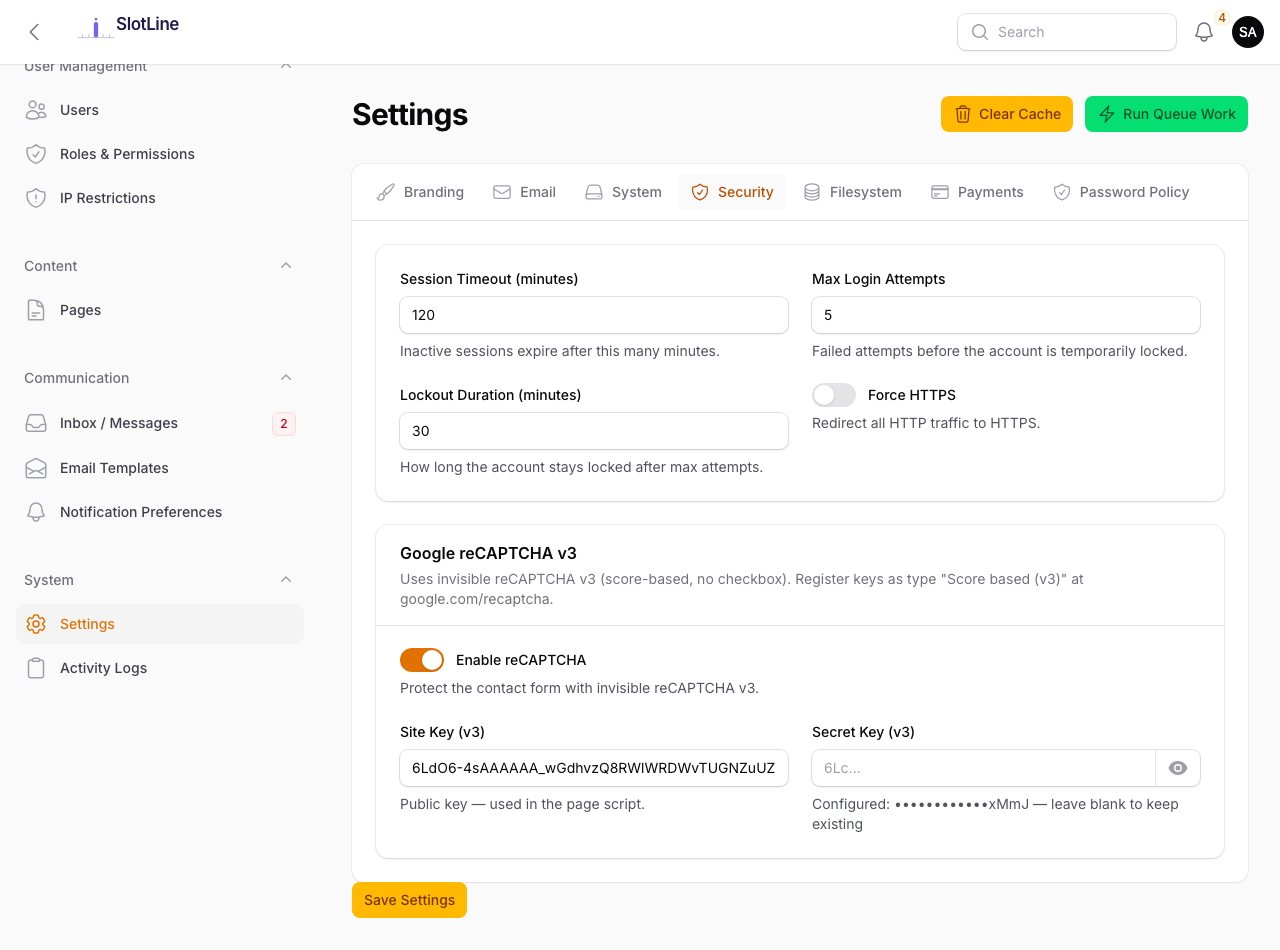The width and height of the screenshot is (1280, 950).
Task: Collapse the User Management sidebar section
Action: pyautogui.click(x=286, y=66)
